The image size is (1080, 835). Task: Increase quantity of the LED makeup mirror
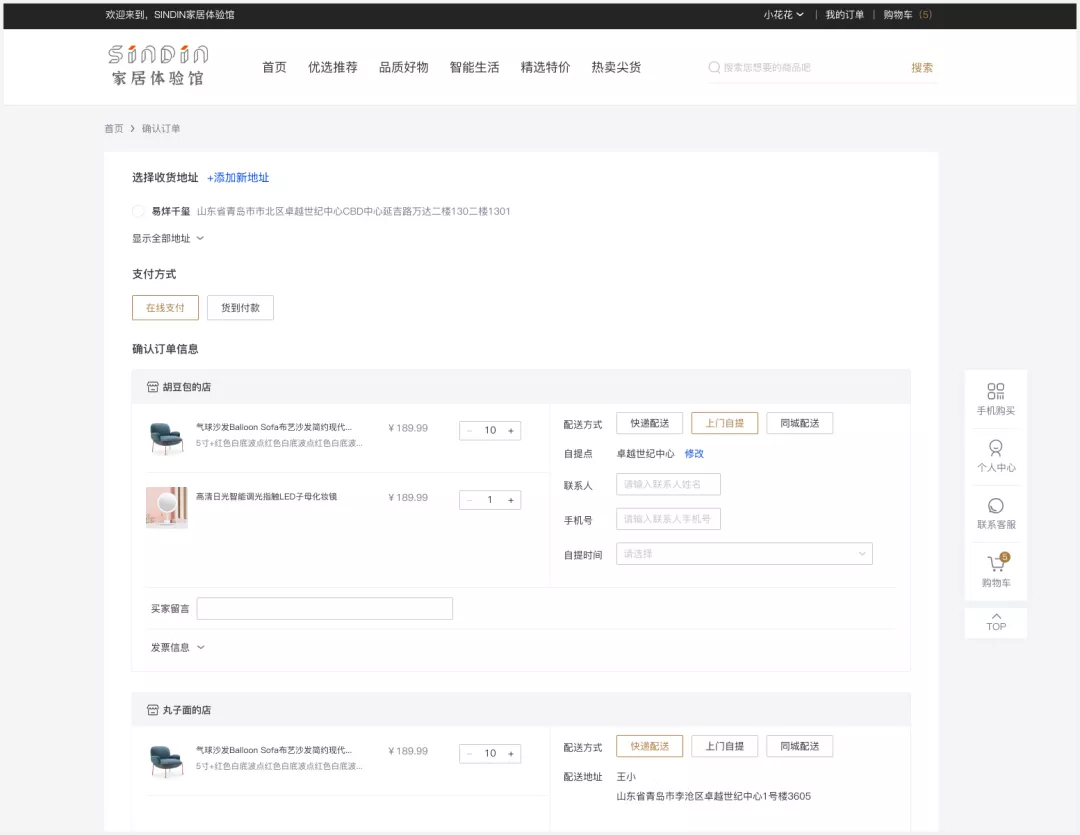510,500
